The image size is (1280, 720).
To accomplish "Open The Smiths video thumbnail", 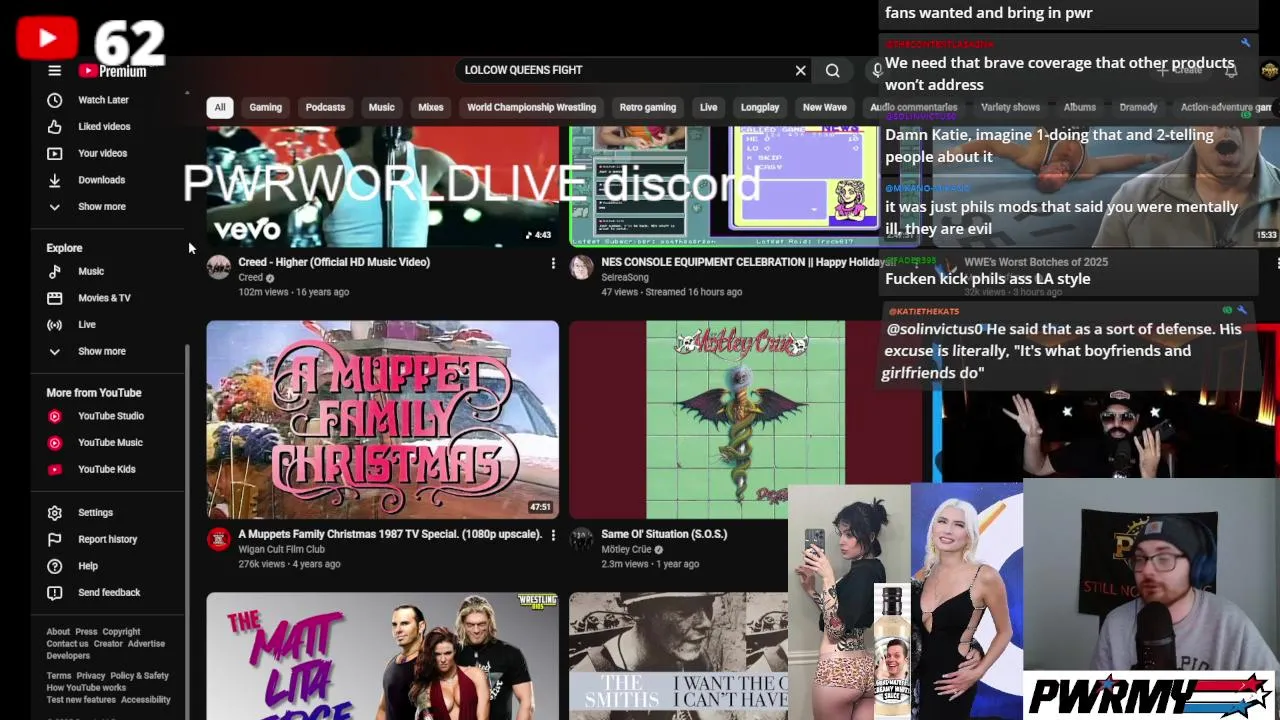I will pos(678,656).
